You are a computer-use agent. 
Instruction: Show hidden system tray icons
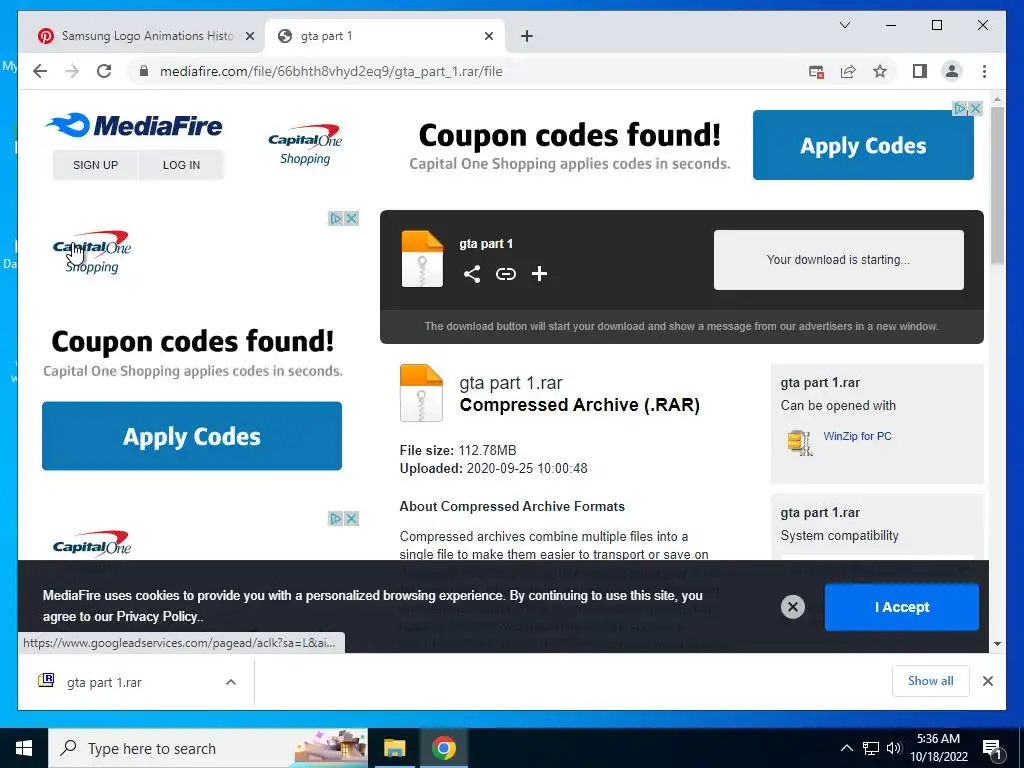[x=846, y=748]
